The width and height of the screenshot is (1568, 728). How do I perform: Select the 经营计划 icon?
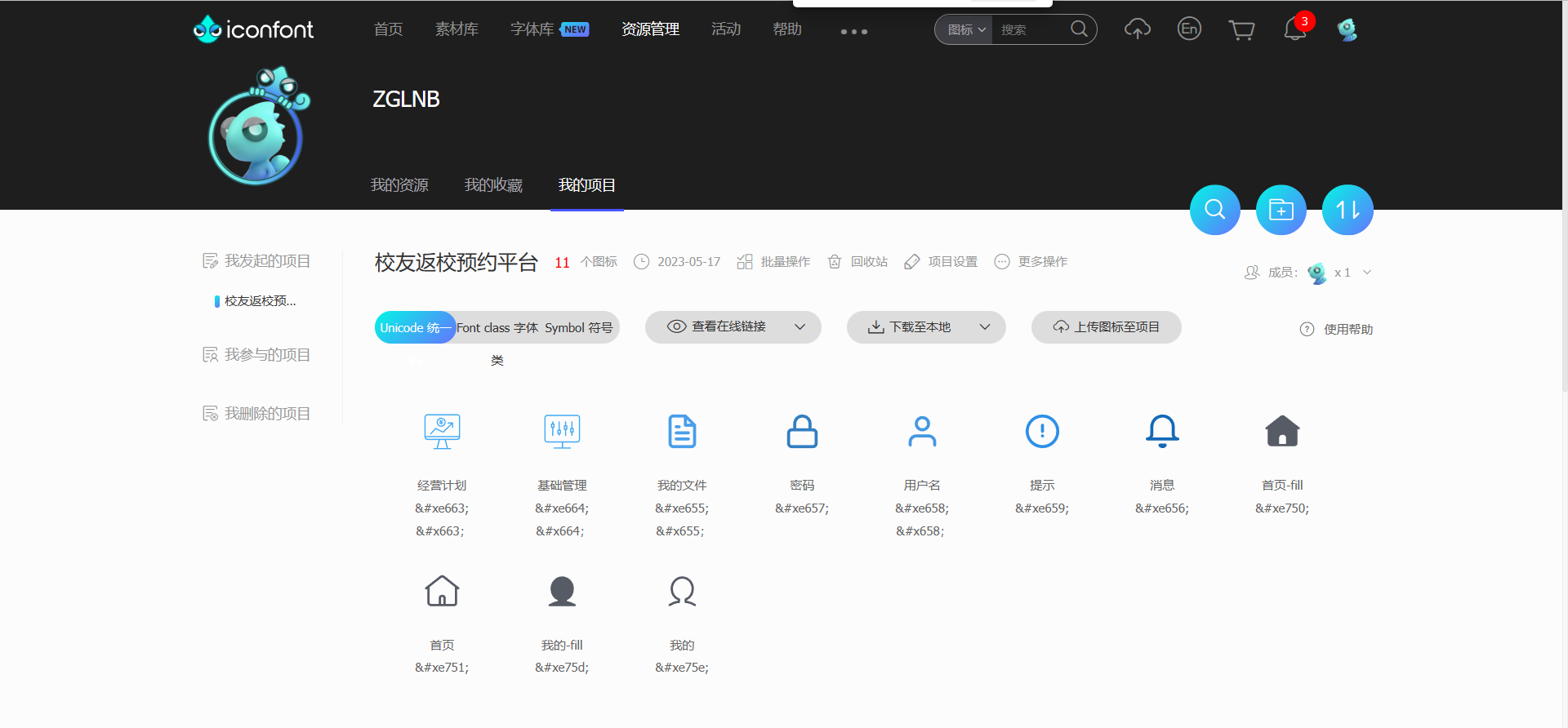click(442, 432)
